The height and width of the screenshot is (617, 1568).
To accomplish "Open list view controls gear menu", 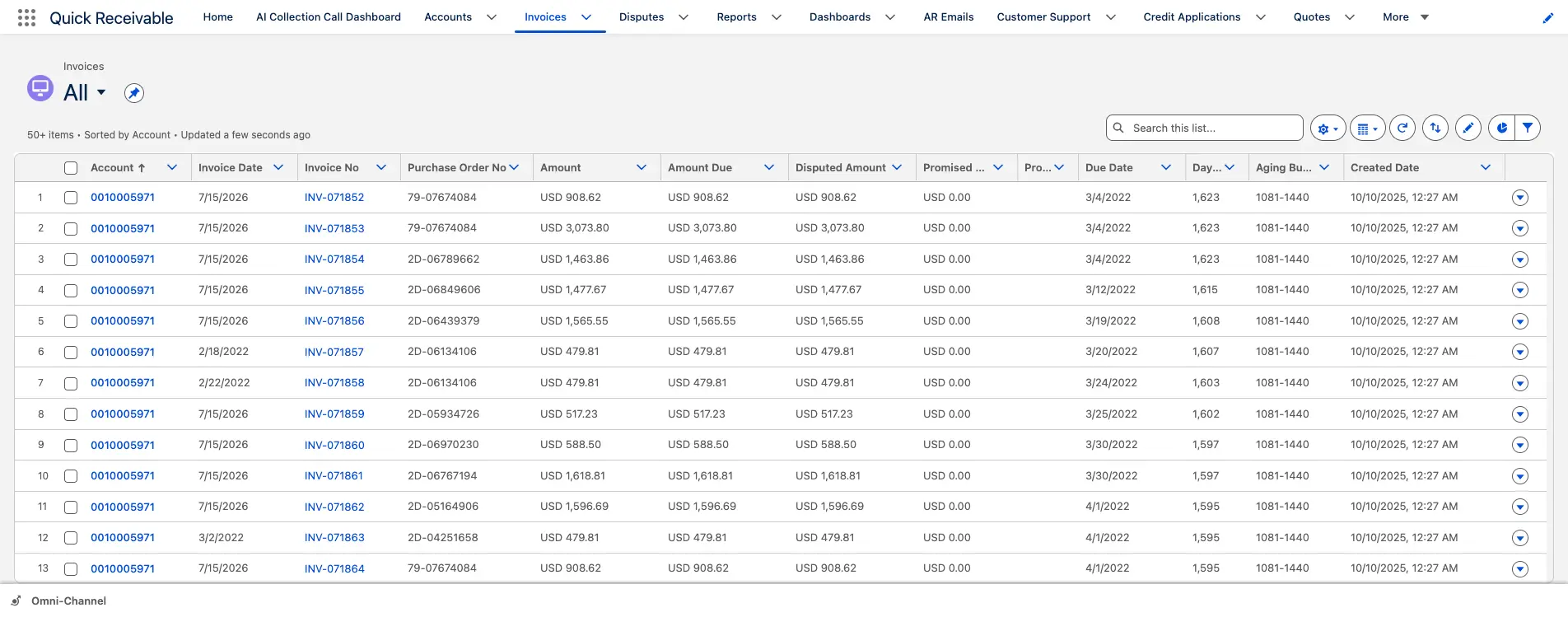I will coord(1328,128).
